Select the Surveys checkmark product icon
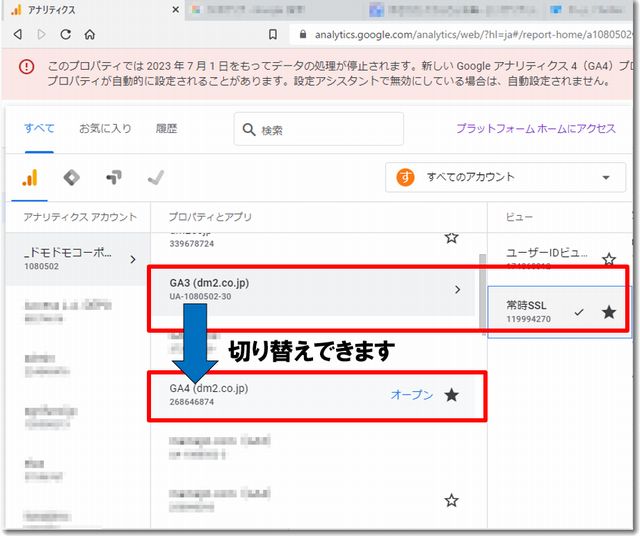 pos(156,178)
